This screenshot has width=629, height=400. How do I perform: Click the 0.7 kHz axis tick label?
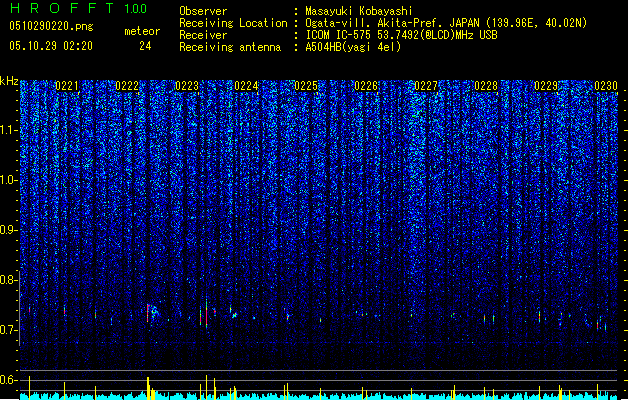pyautogui.click(x=8, y=330)
